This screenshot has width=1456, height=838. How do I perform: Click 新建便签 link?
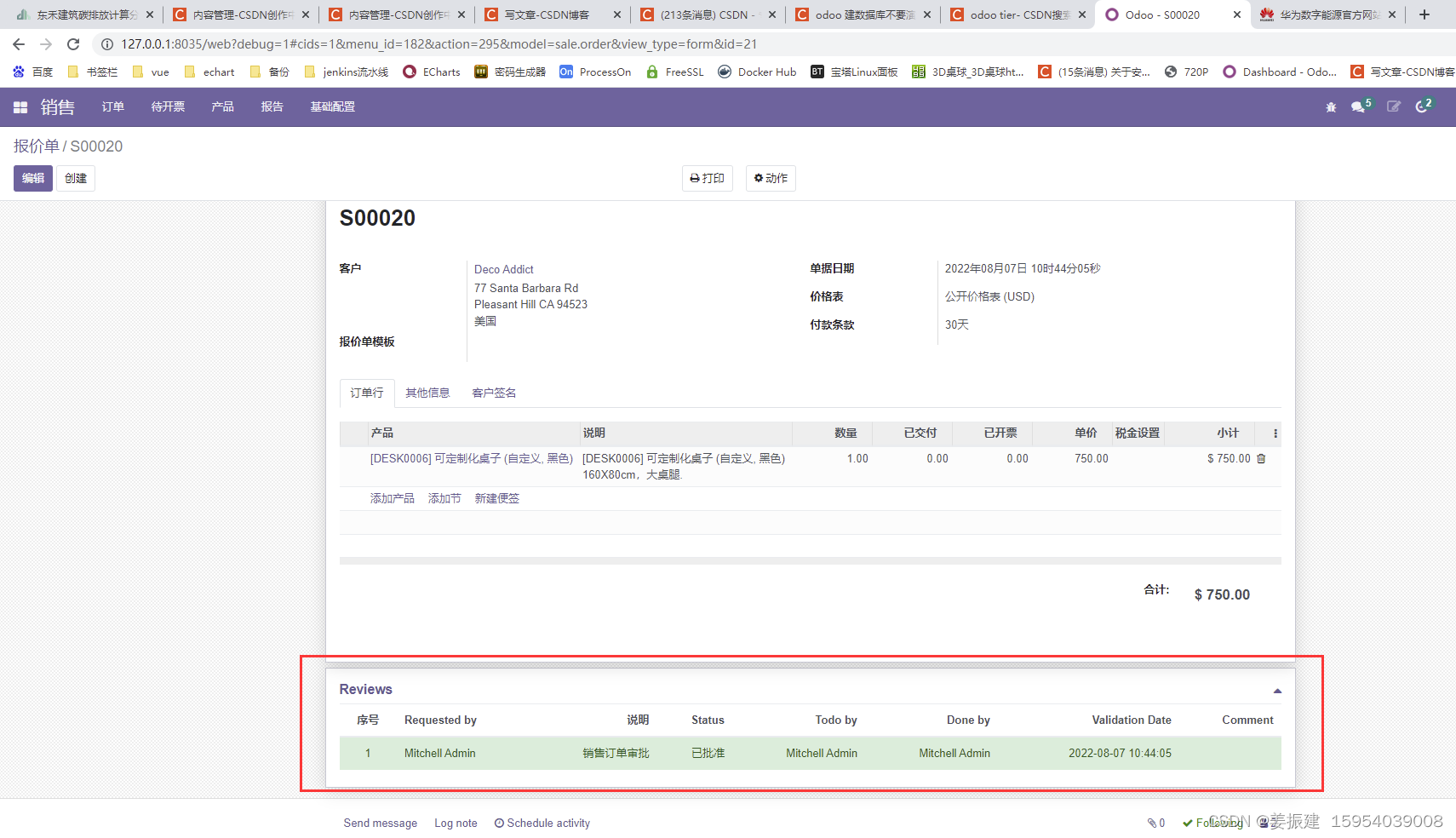click(x=497, y=498)
